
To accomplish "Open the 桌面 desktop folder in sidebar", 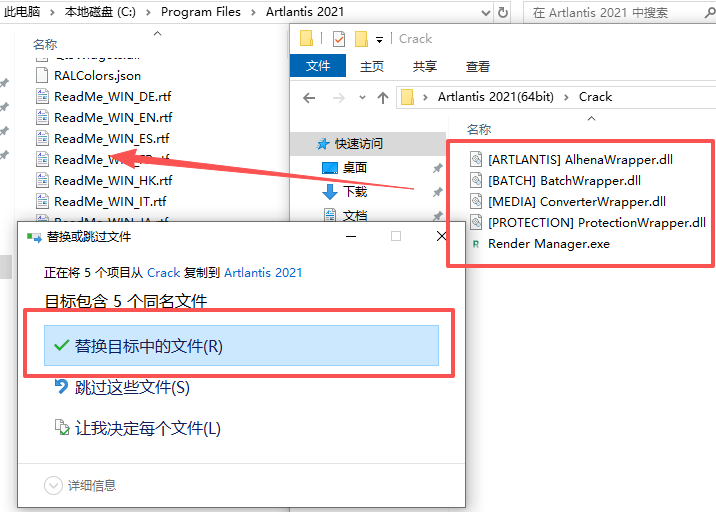I will coord(354,168).
